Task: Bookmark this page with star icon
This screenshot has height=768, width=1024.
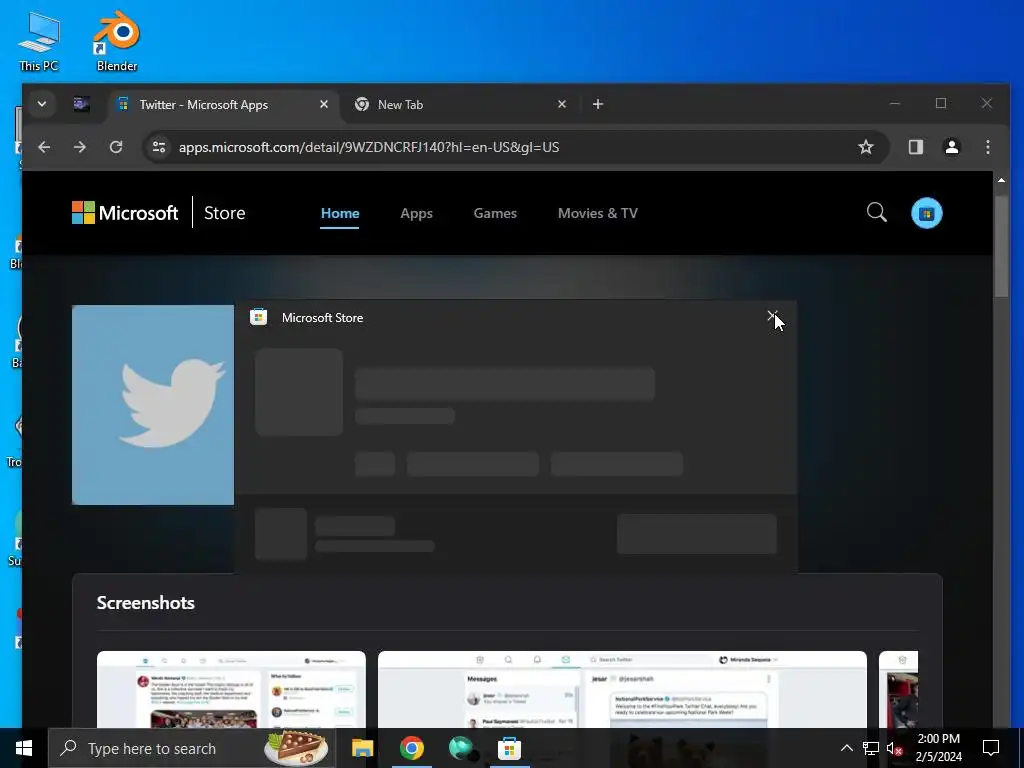Action: 865,147
